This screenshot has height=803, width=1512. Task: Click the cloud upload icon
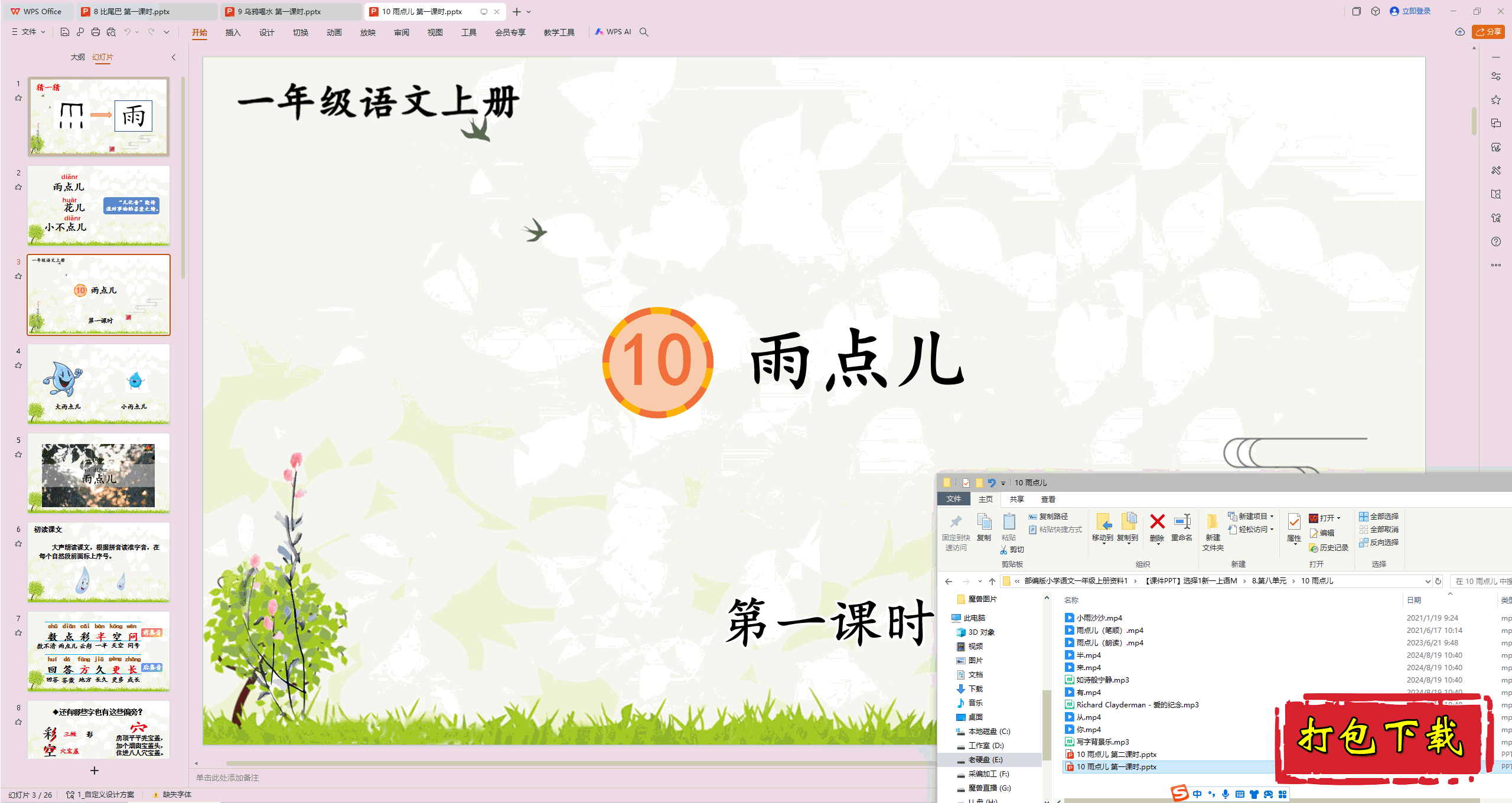click(1459, 32)
